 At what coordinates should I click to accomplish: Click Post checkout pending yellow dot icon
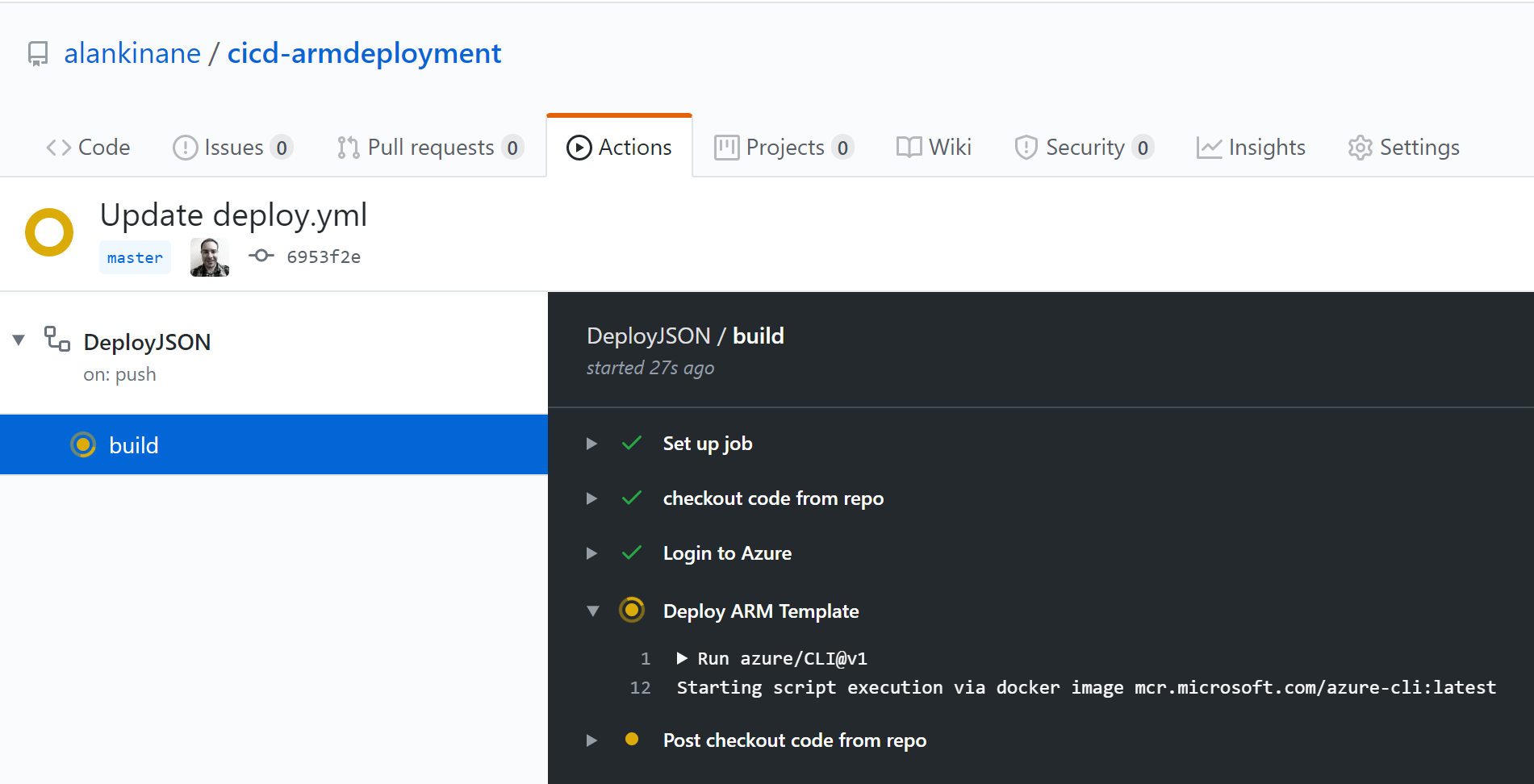[632, 739]
